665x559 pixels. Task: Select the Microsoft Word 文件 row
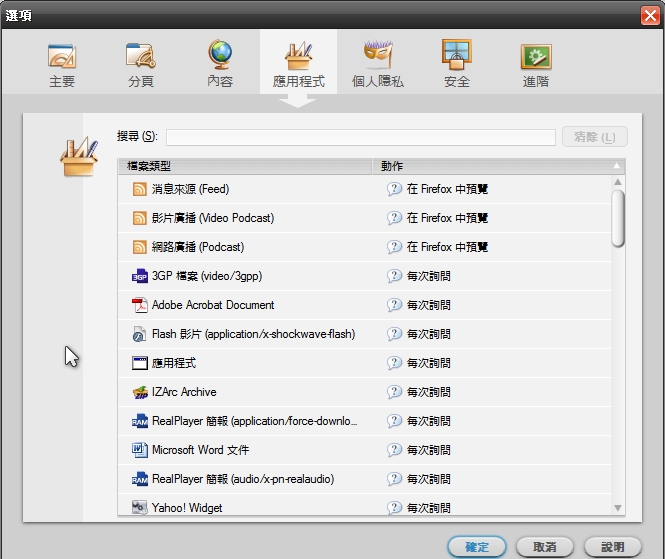200,450
